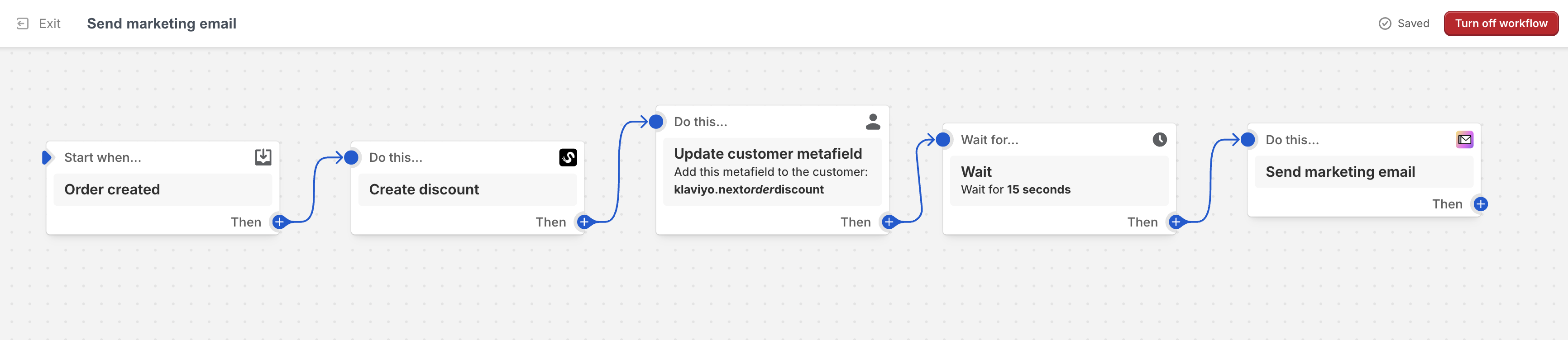Click the trigger start marker on Order created
The width and height of the screenshot is (1568, 340).
click(47, 157)
